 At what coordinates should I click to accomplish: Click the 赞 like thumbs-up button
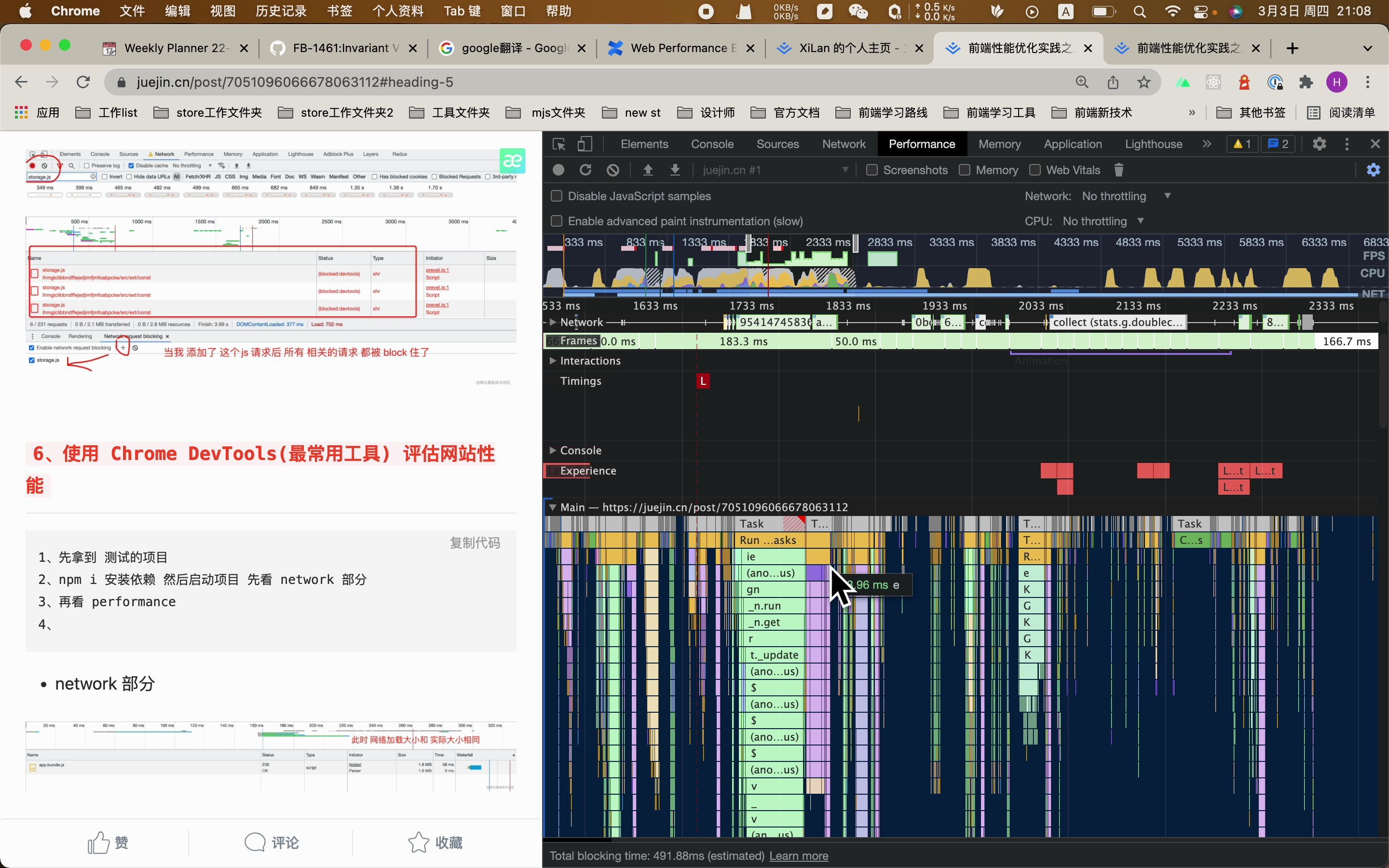[x=109, y=843]
